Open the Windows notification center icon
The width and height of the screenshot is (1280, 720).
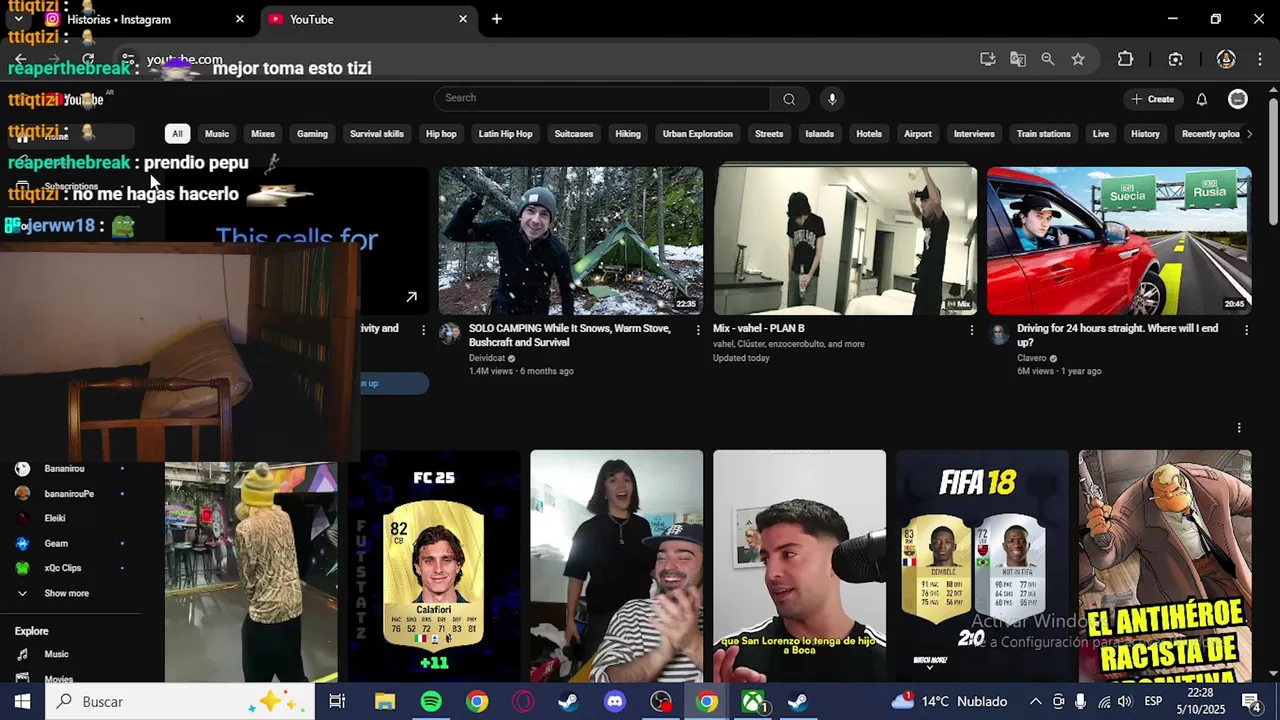1250,702
